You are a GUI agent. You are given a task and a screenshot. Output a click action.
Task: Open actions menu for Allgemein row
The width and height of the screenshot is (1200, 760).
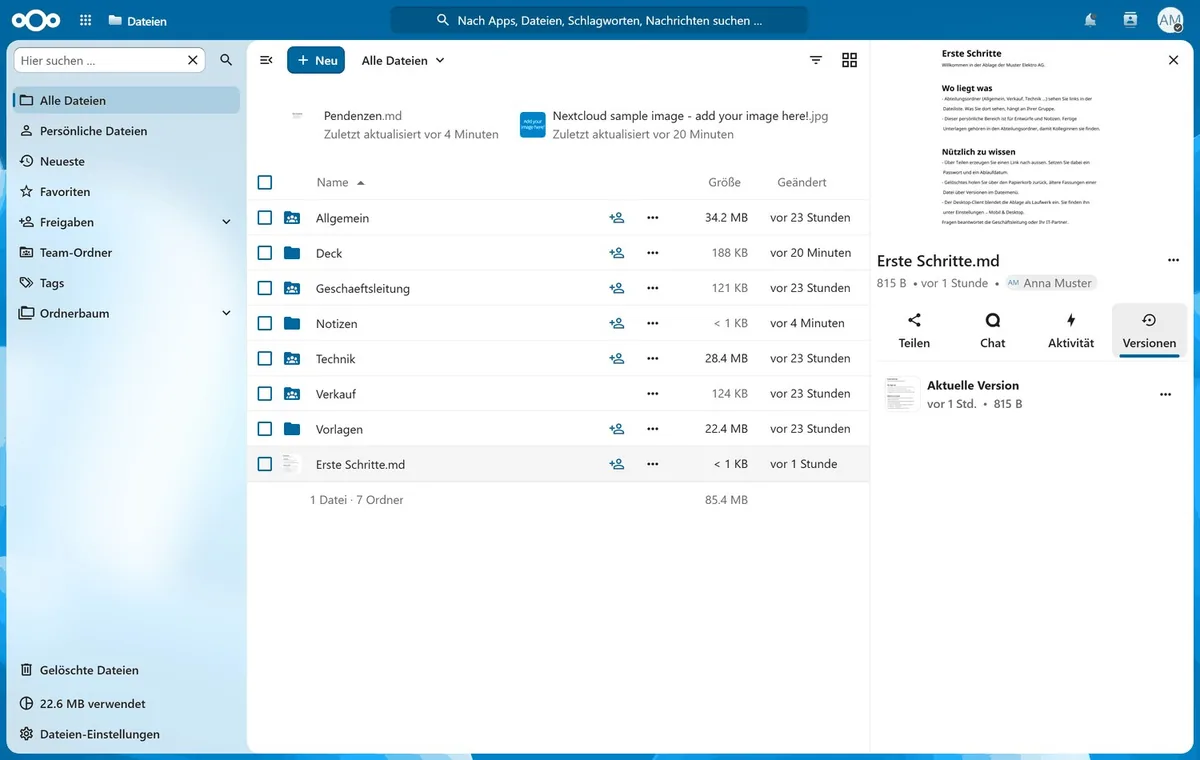[653, 217]
